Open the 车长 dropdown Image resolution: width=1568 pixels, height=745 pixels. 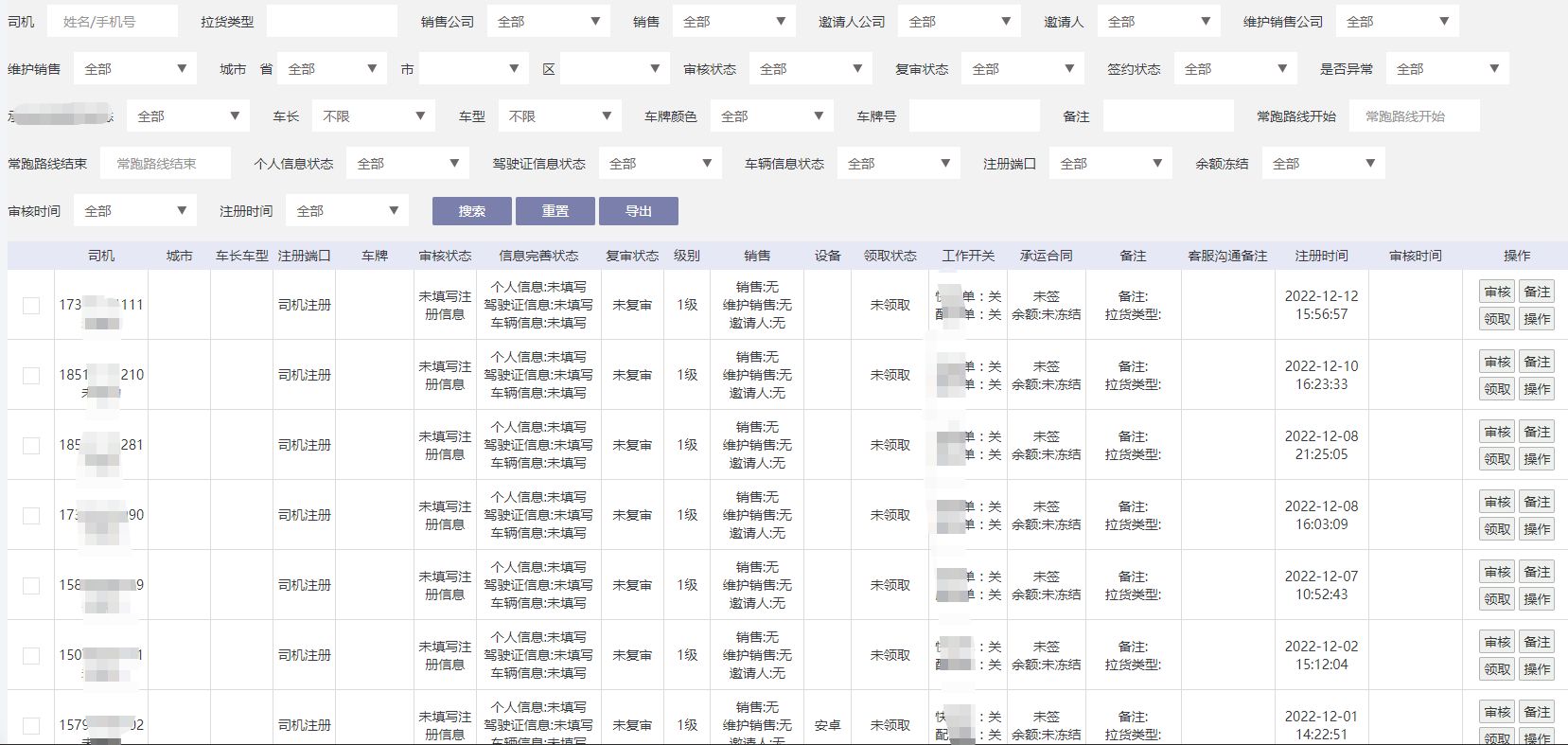pos(374,115)
